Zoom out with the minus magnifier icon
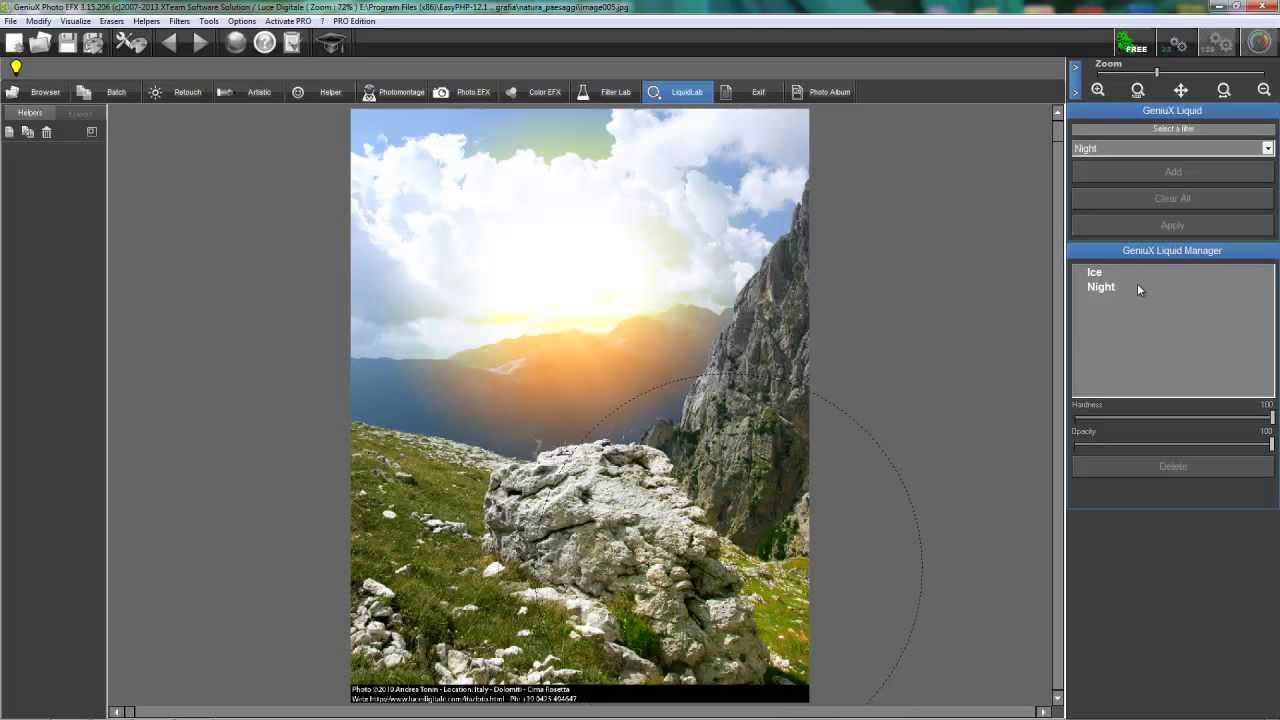This screenshot has height=720, width=1280. [1264, 90]
